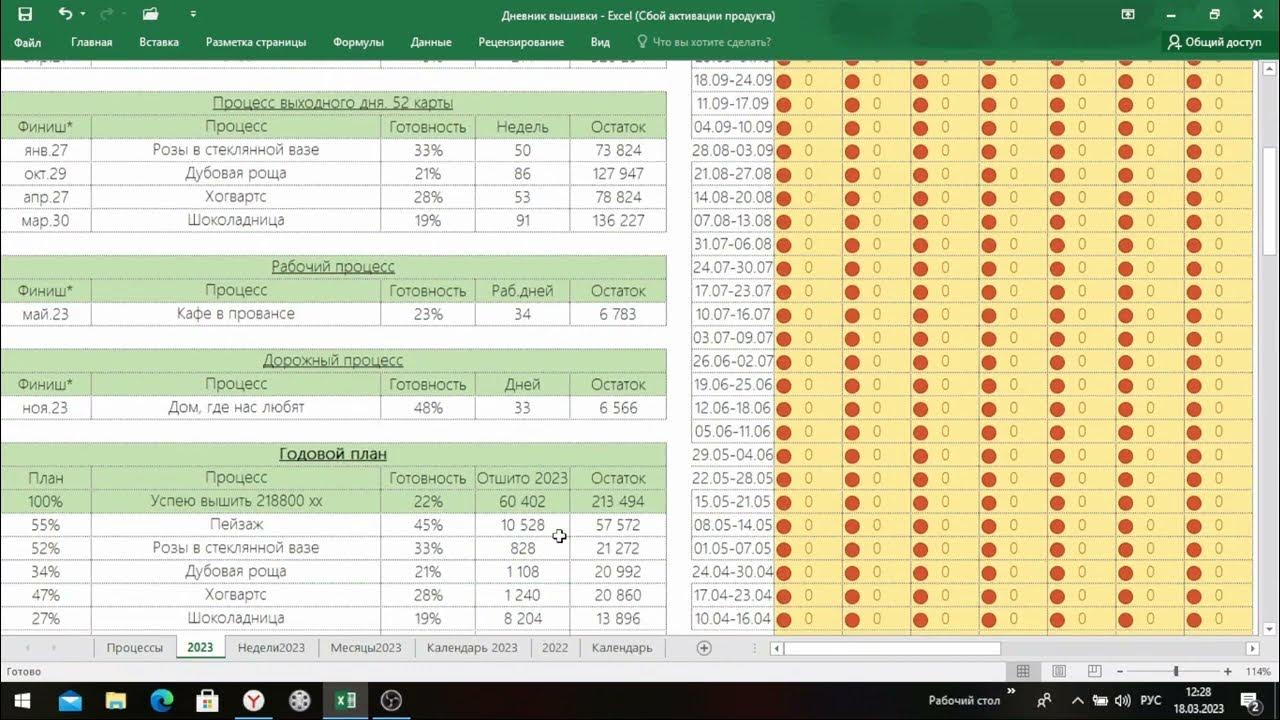The height and width of the screenshot is (720, 1280).
Task: Switch to Page Break Preview icon
Action: pyautogui.click(x=1095, y=672)
